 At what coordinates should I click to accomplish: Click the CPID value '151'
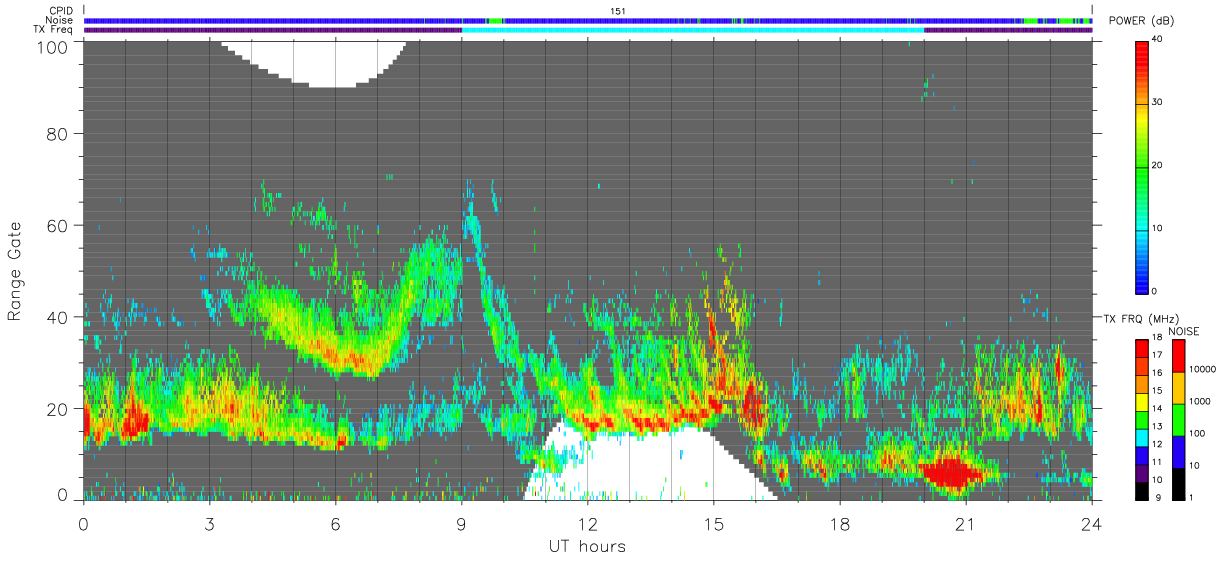pos(618,11)
